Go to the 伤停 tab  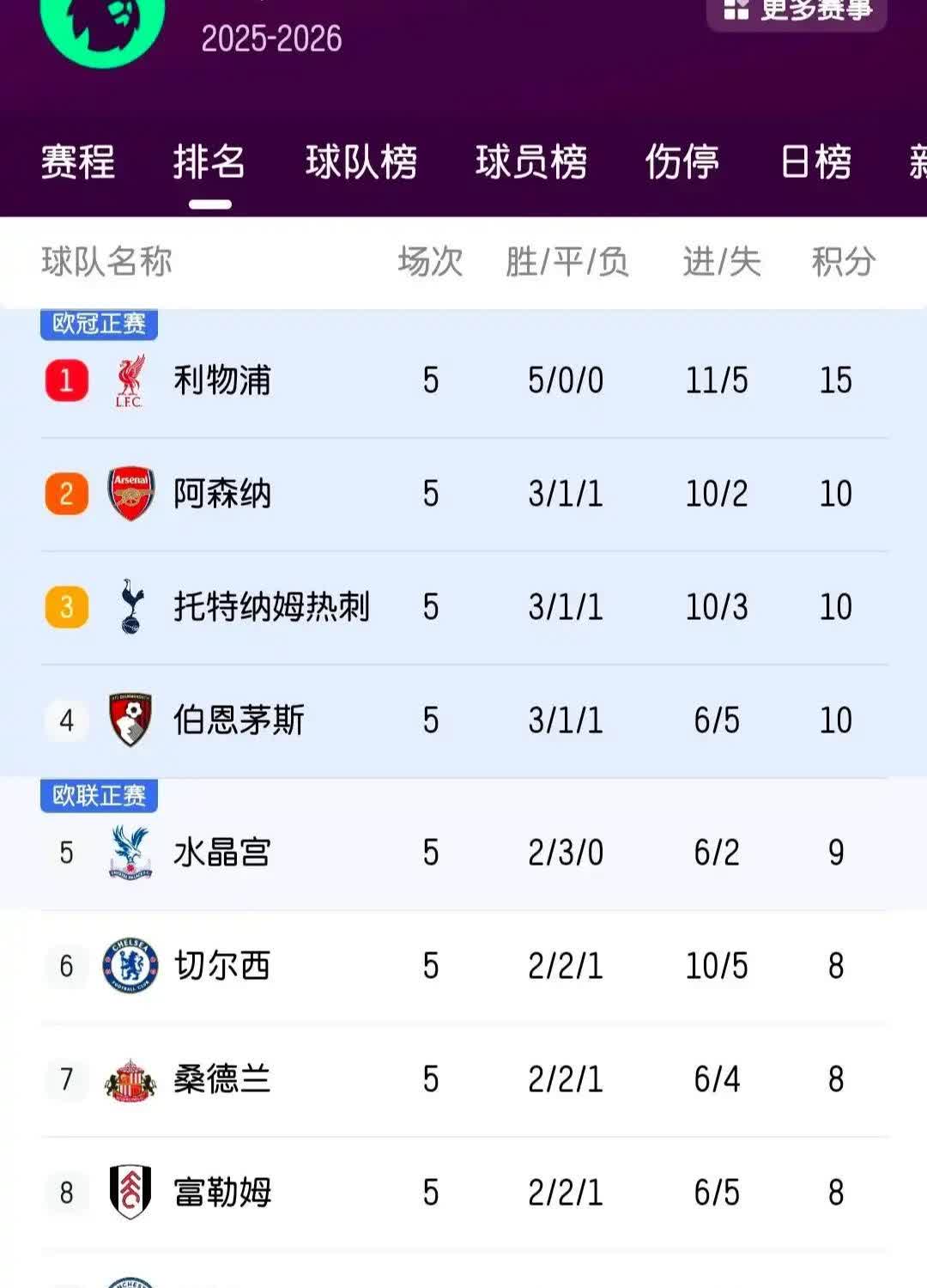click(x=682, y=162)
